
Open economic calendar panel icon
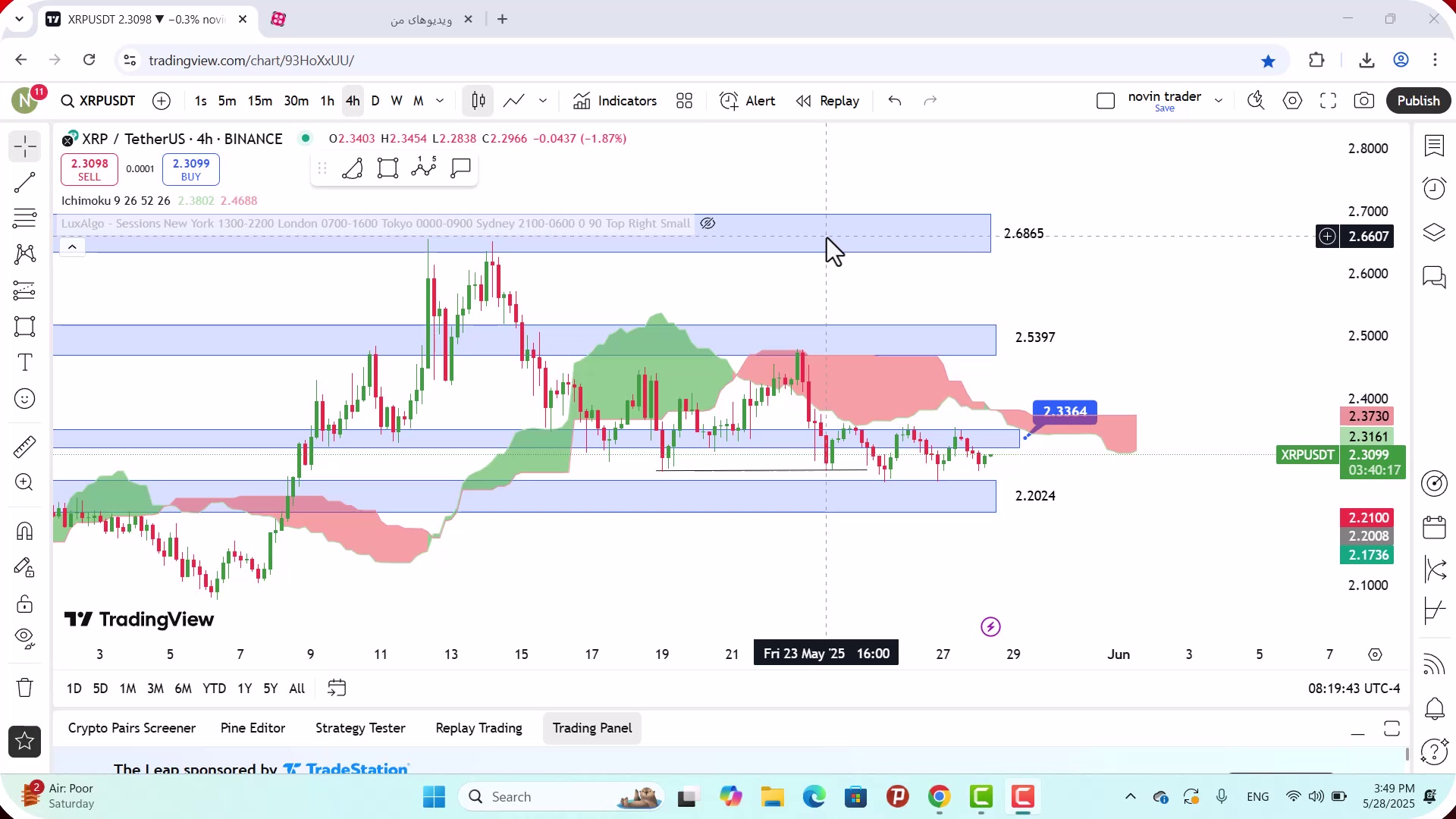click(1434, 527)
